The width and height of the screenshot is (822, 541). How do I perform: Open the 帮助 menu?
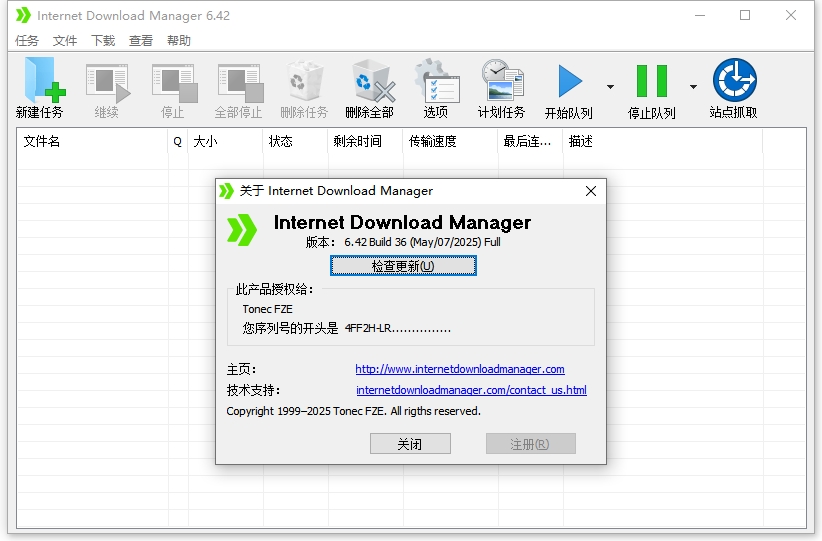[x=179, y=41]
